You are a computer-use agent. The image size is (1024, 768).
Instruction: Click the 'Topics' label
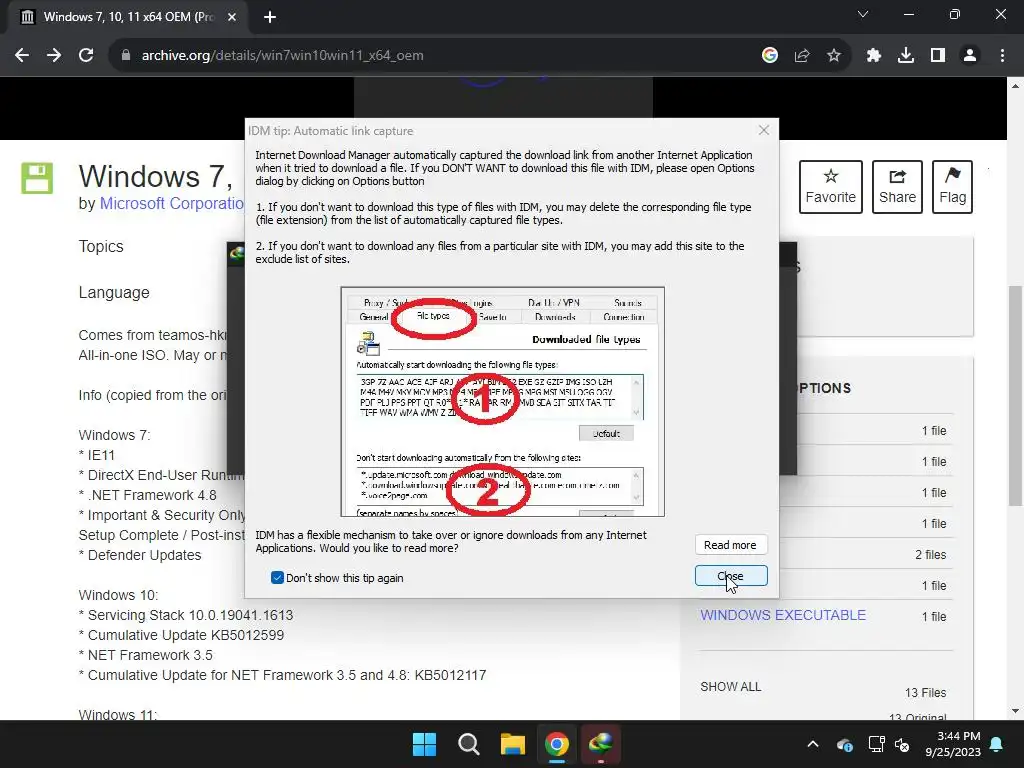pyautogui.click(x=101, y=246)
